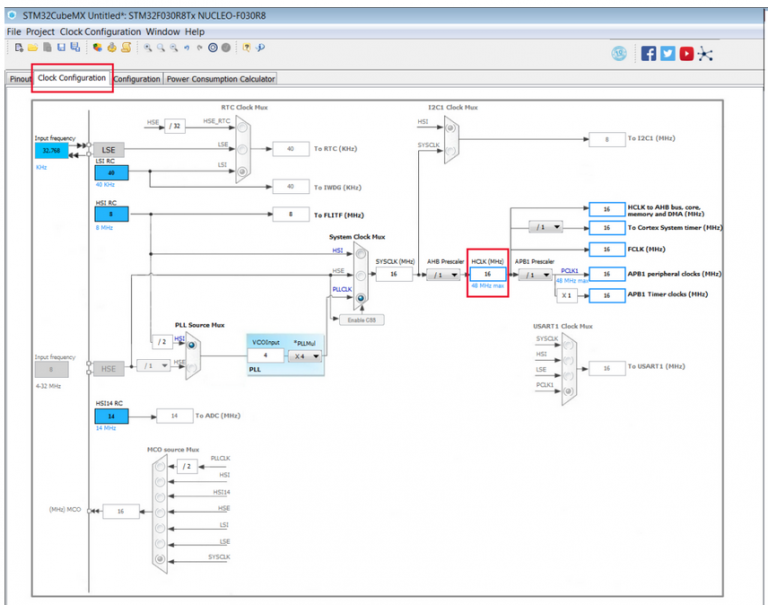Select LSI in RTC Clock Mux
This screenshot has width=768, height=605.
242,171
